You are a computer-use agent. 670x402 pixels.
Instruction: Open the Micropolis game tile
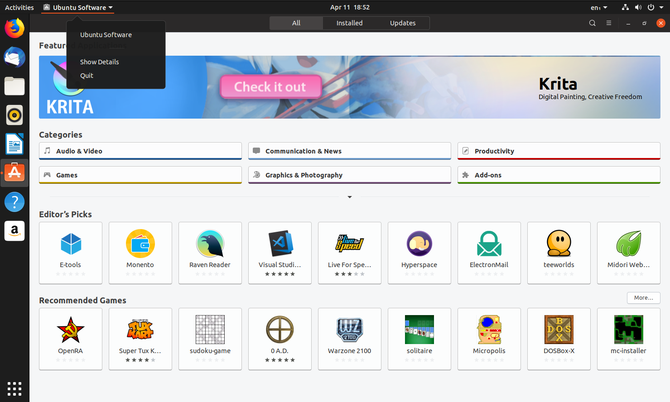pyautogui.click(x=489, y=339)
